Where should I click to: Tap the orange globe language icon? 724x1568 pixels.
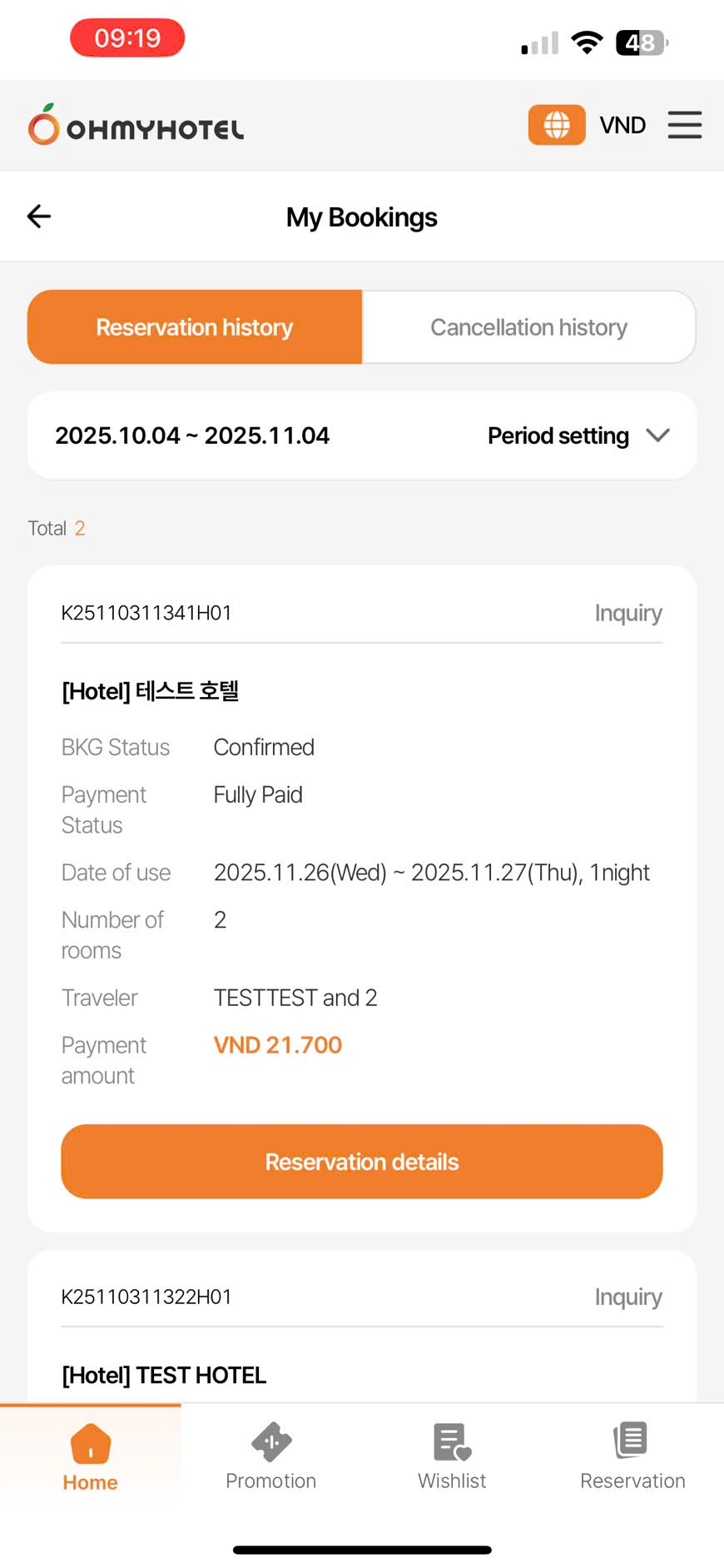pyautogui.click(x=556, y=125)
